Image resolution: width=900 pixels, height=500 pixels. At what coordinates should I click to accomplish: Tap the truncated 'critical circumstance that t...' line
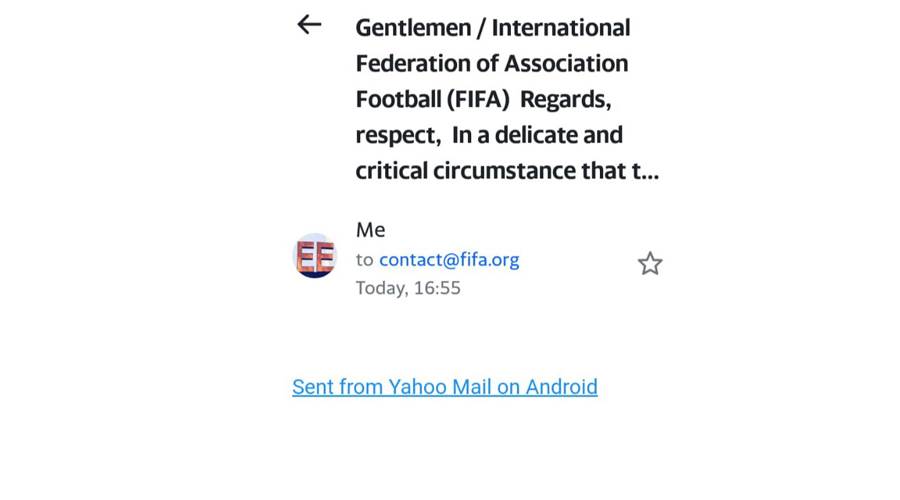tap(507, 171)
